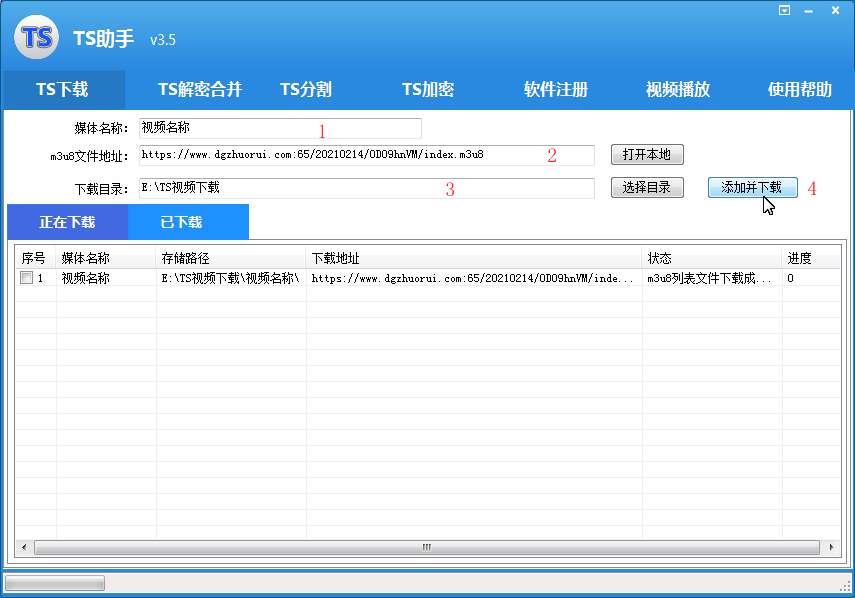The image size is (855, 598).
Task: Go to the TS加密 tab
Action: click(428, 90)
